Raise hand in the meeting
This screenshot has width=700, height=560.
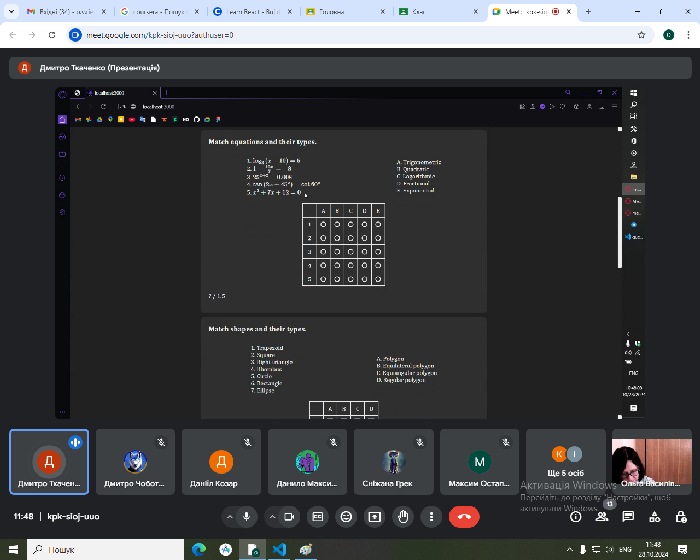403,516
